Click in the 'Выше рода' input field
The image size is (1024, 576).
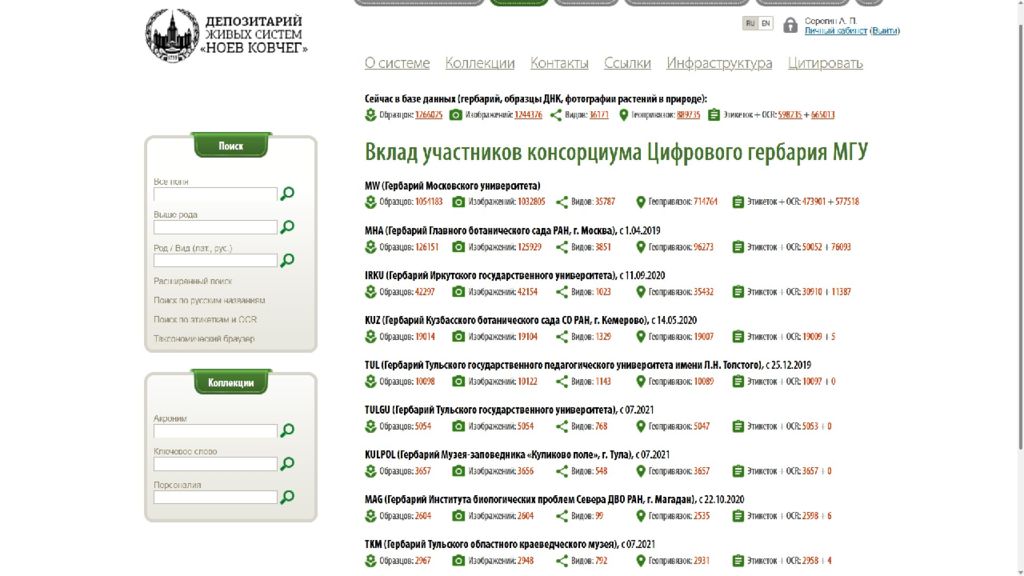point(215,227)
